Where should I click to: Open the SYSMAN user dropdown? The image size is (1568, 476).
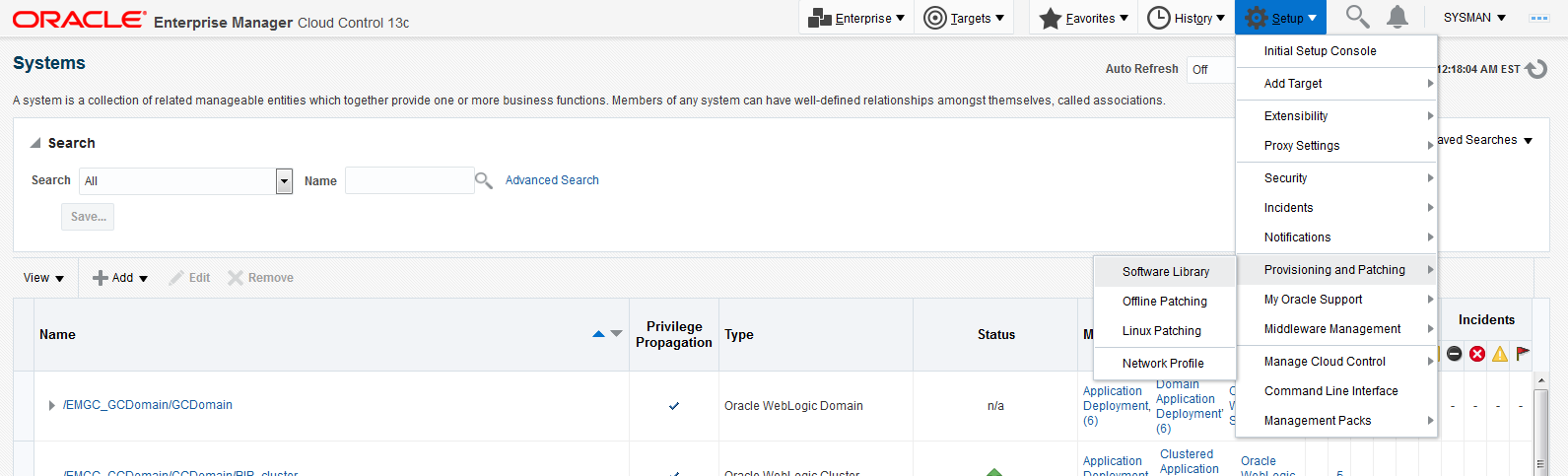[x=1474, y=18]
